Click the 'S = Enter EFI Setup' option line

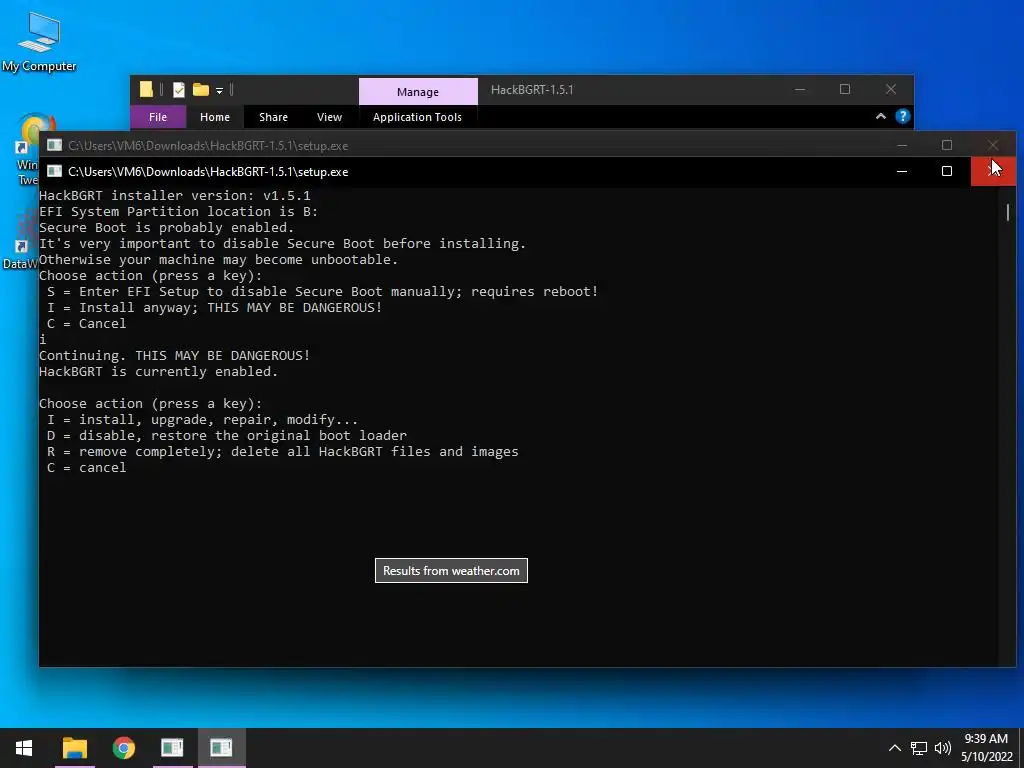click(323, 291)
